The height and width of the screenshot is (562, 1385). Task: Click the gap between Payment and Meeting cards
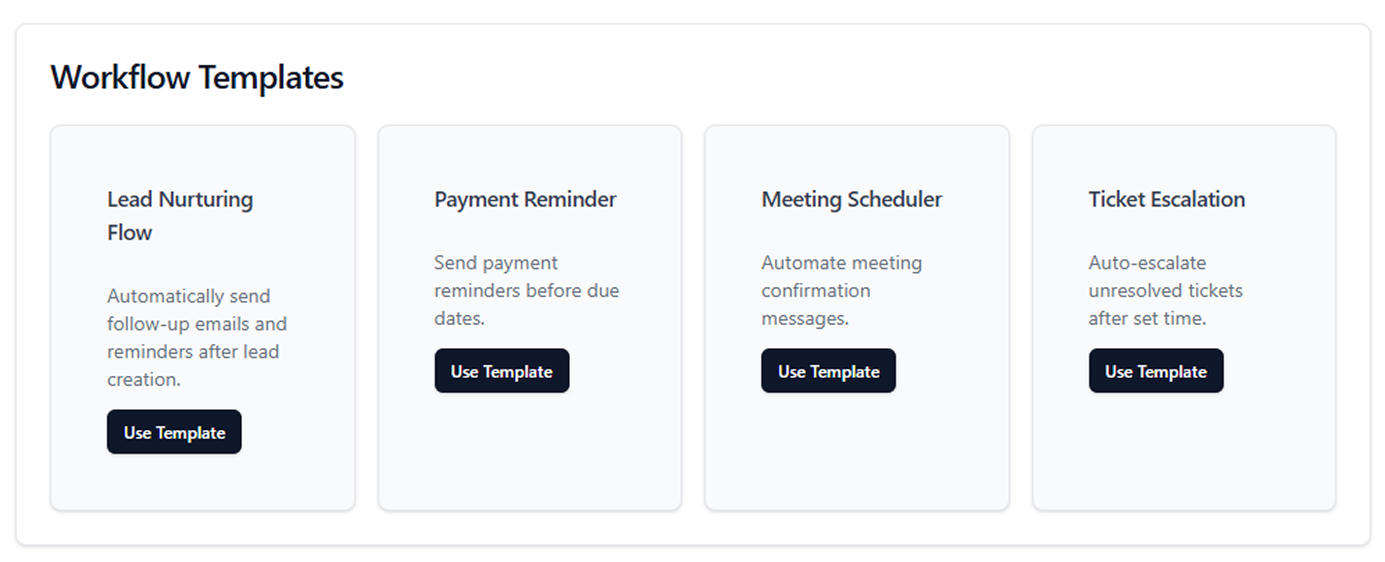[693, 317]
